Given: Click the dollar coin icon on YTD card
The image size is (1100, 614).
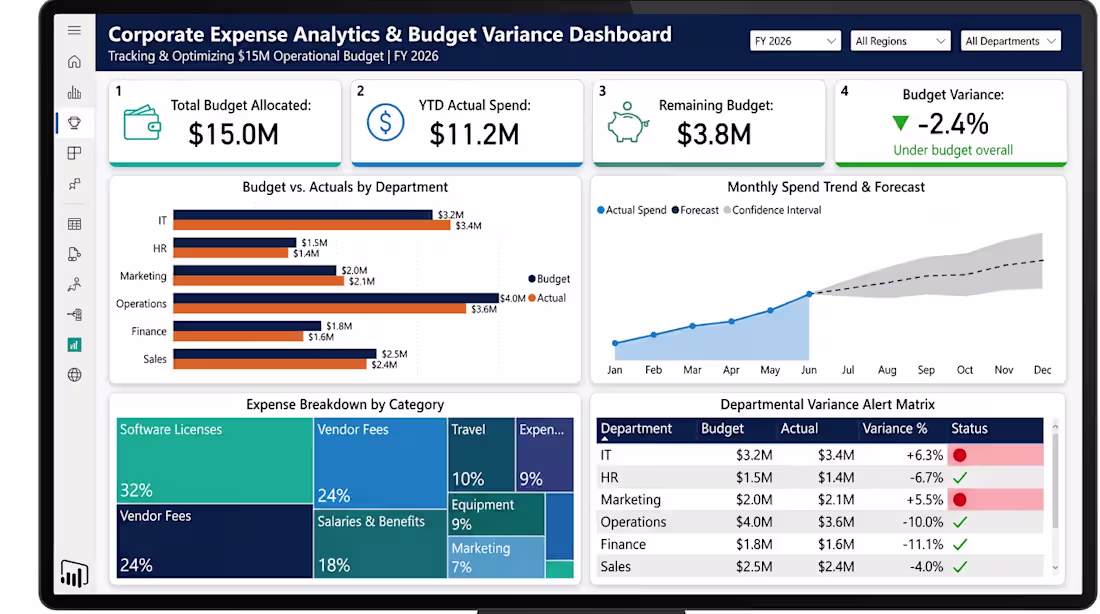Looking at the screenshot, I should [x=385, y=122].
